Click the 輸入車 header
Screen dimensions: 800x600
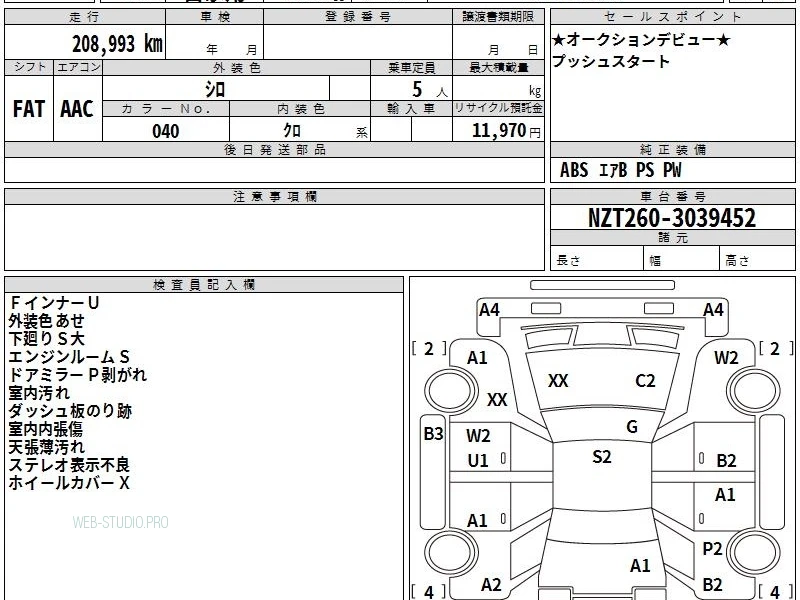411,109
